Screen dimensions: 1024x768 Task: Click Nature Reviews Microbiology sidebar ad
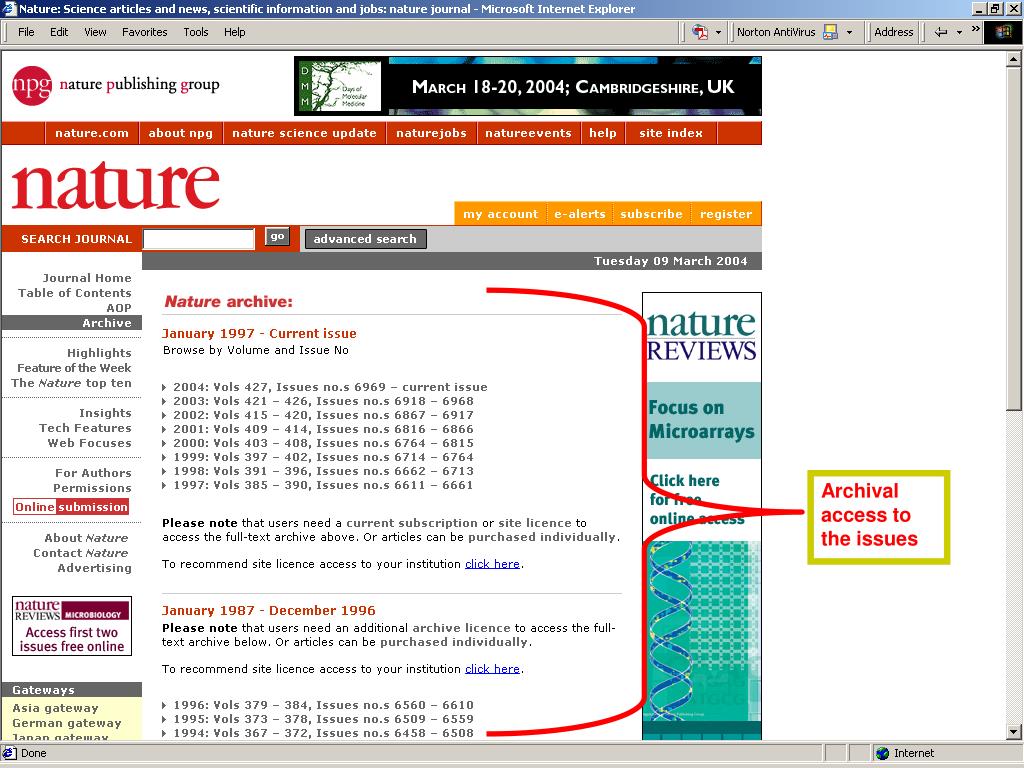(x=72, y=626)
